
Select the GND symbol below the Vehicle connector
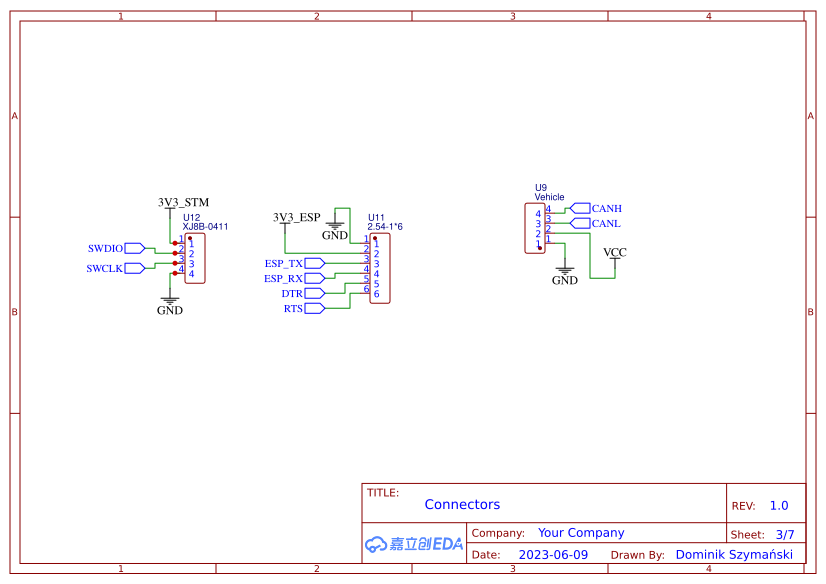[565, 272]
